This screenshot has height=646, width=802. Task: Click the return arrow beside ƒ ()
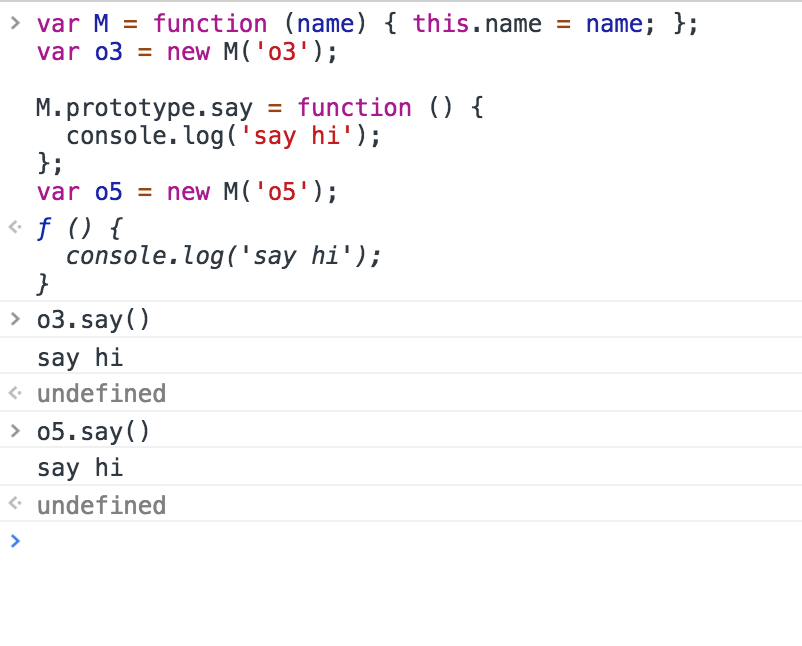click(15, 227)
